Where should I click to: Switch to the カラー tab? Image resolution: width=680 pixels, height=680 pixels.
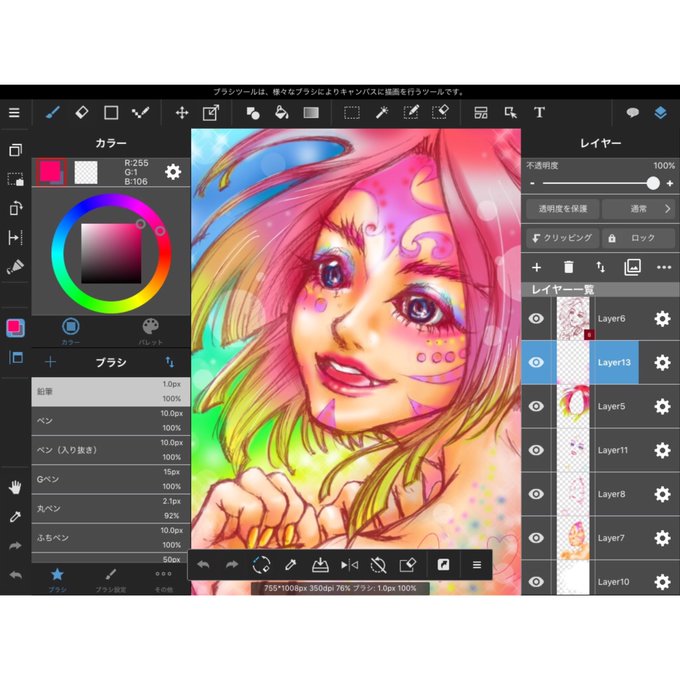pyautogui.click(x=71, y=331)
